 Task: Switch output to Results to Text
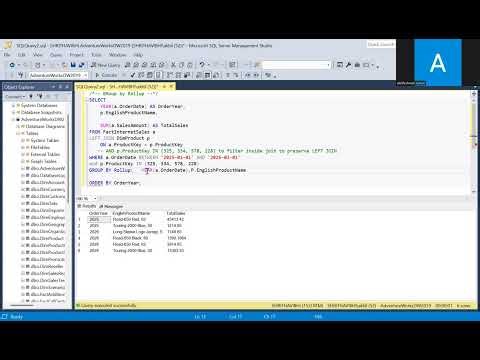pos(199,75)
